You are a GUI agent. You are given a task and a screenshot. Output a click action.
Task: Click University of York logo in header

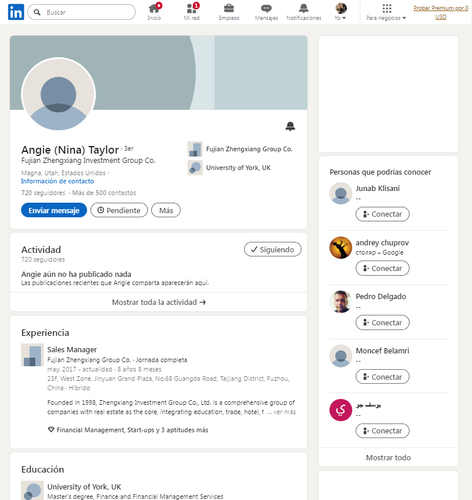pyautogui.click(x=195, y=168)
